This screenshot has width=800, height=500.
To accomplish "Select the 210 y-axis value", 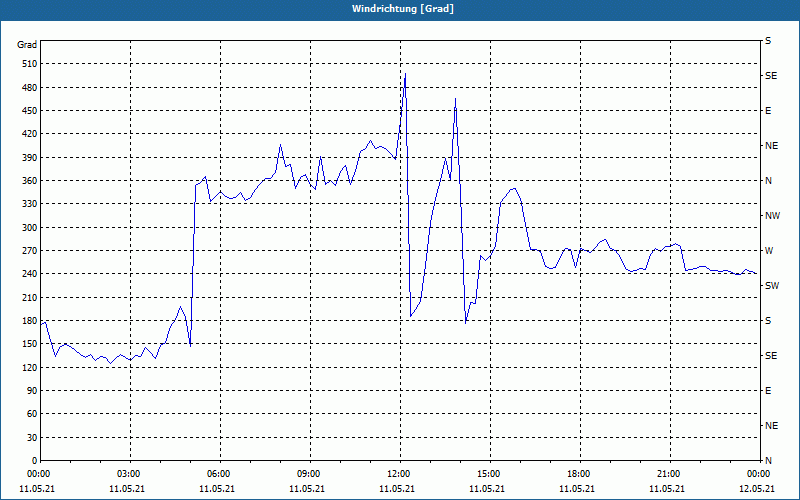I will coord(29,297).
